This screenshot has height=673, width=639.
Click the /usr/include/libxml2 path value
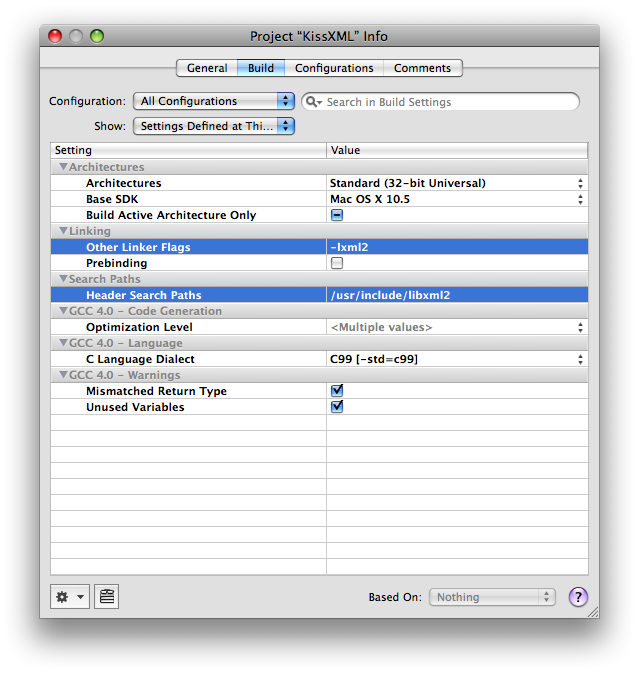pyautogui.click(x=390, y=295)
